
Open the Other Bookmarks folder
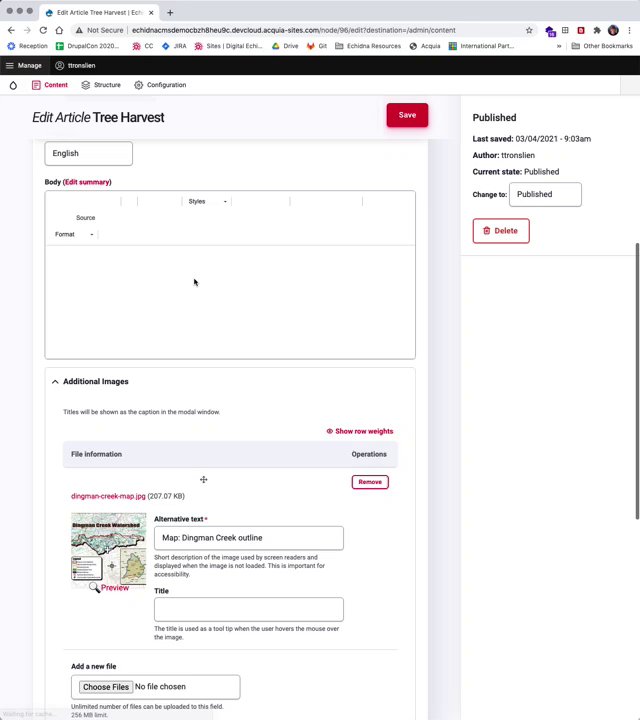click(x=602, y=46)
